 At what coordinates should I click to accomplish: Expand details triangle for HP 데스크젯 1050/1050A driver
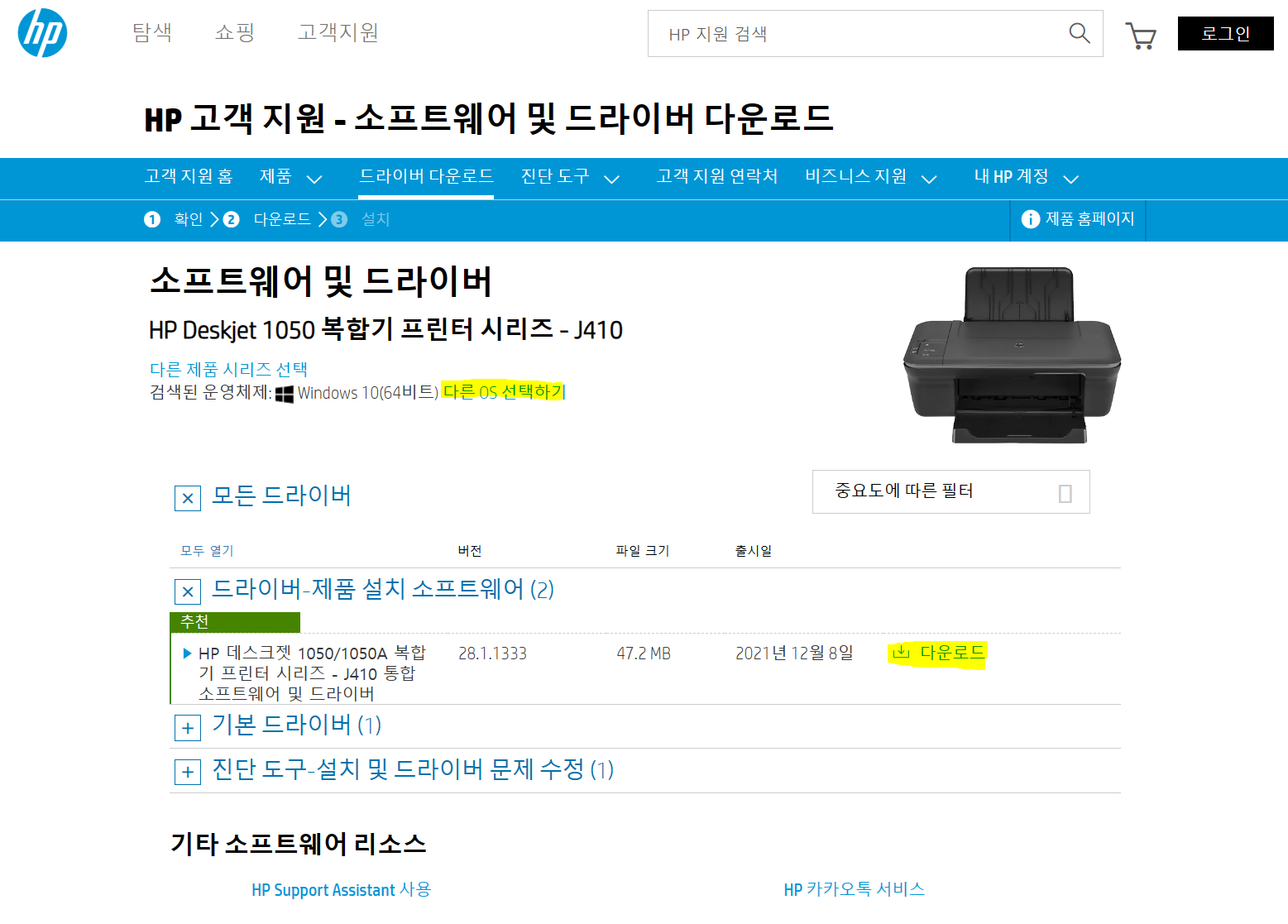187,654
